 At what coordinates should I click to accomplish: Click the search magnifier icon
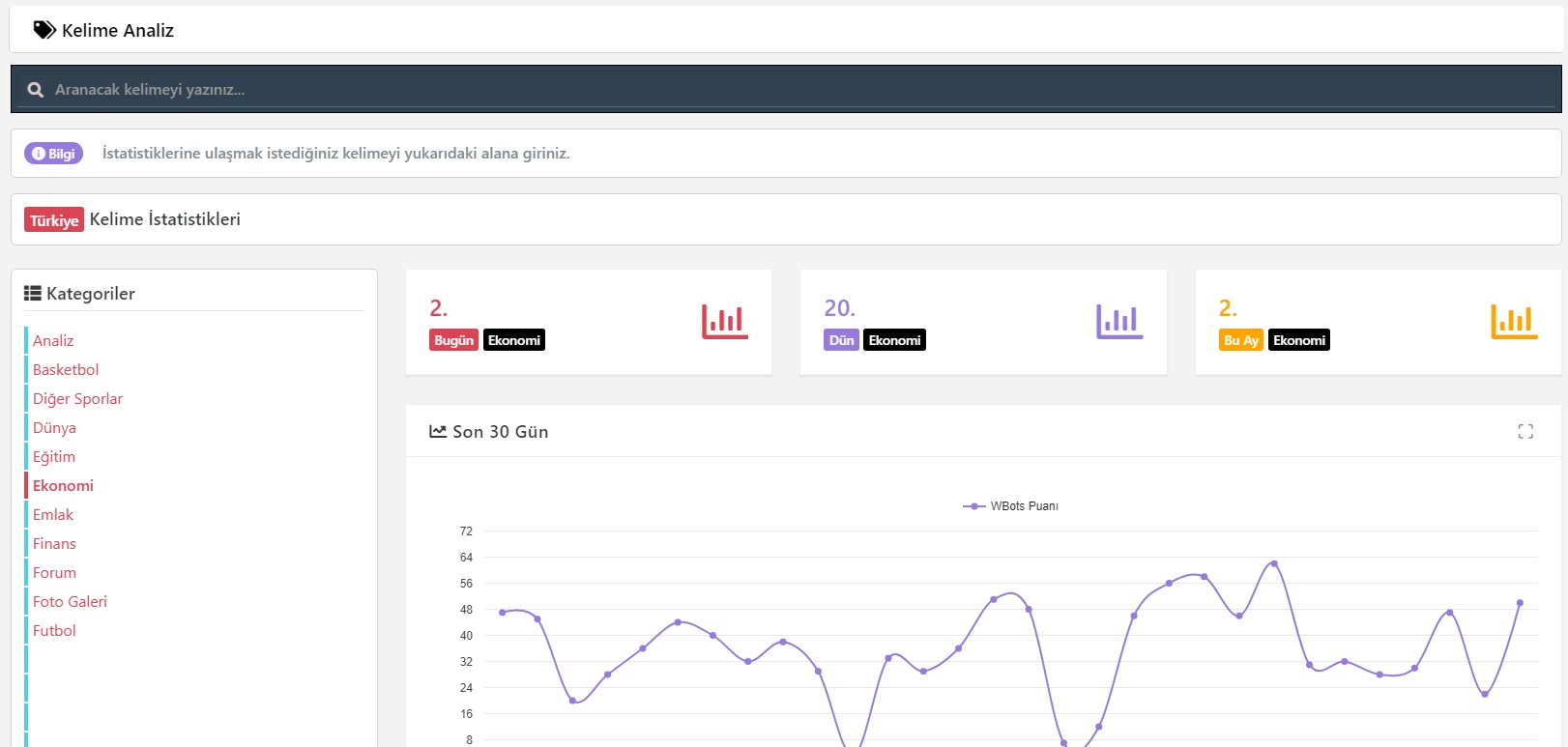coord(36,90)
